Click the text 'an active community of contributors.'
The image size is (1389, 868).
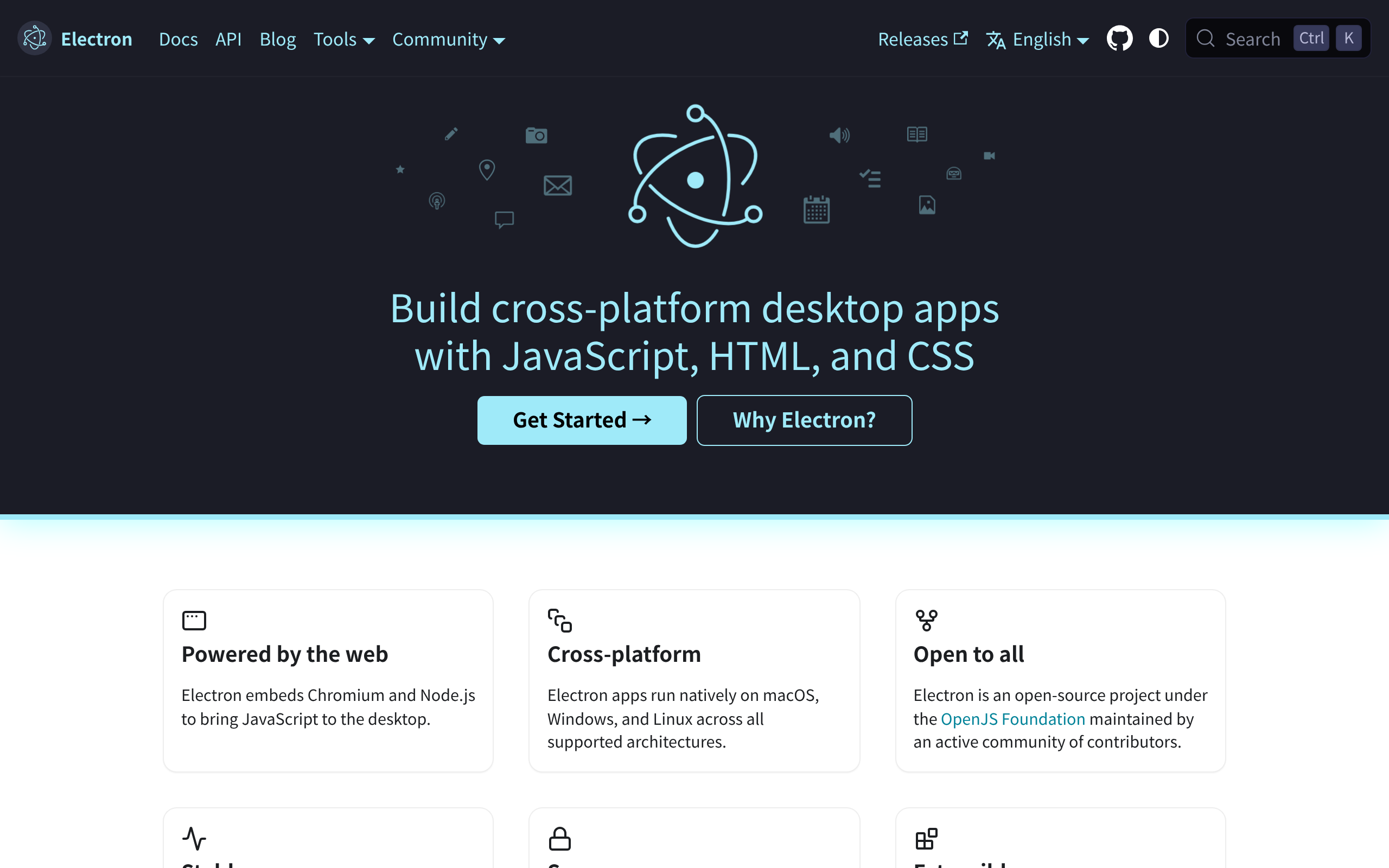point(1048,742)
